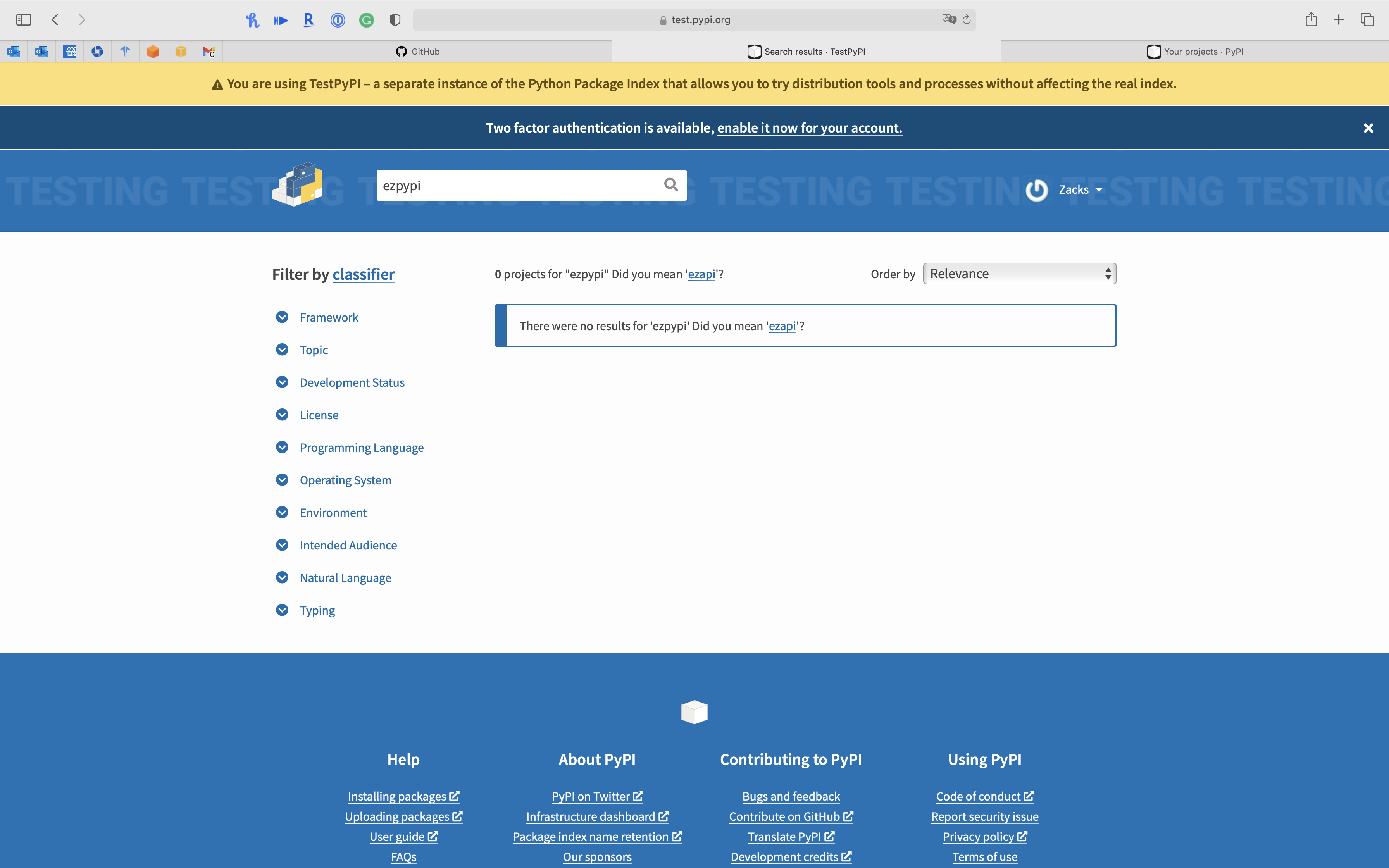The height and width of the screenshot is (868, 1389).
Task: Open the Safari sidebar toggle icon
Action: pyautogui.click(x=24, y=19)
